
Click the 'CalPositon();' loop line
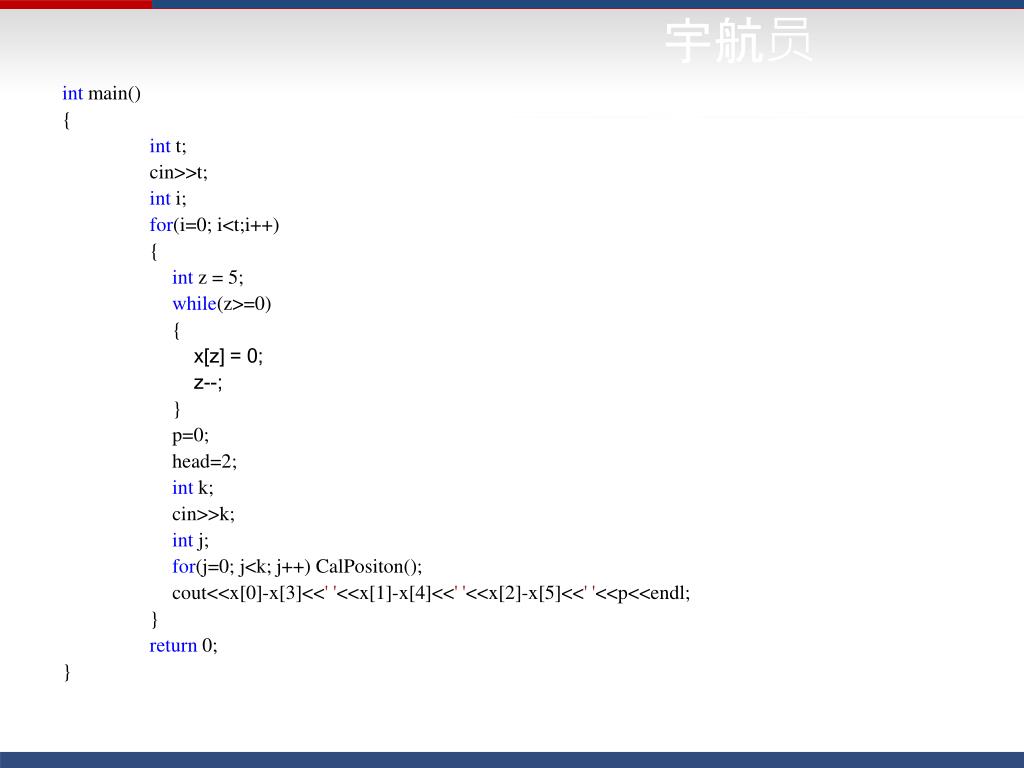click(x=297, y=567)
